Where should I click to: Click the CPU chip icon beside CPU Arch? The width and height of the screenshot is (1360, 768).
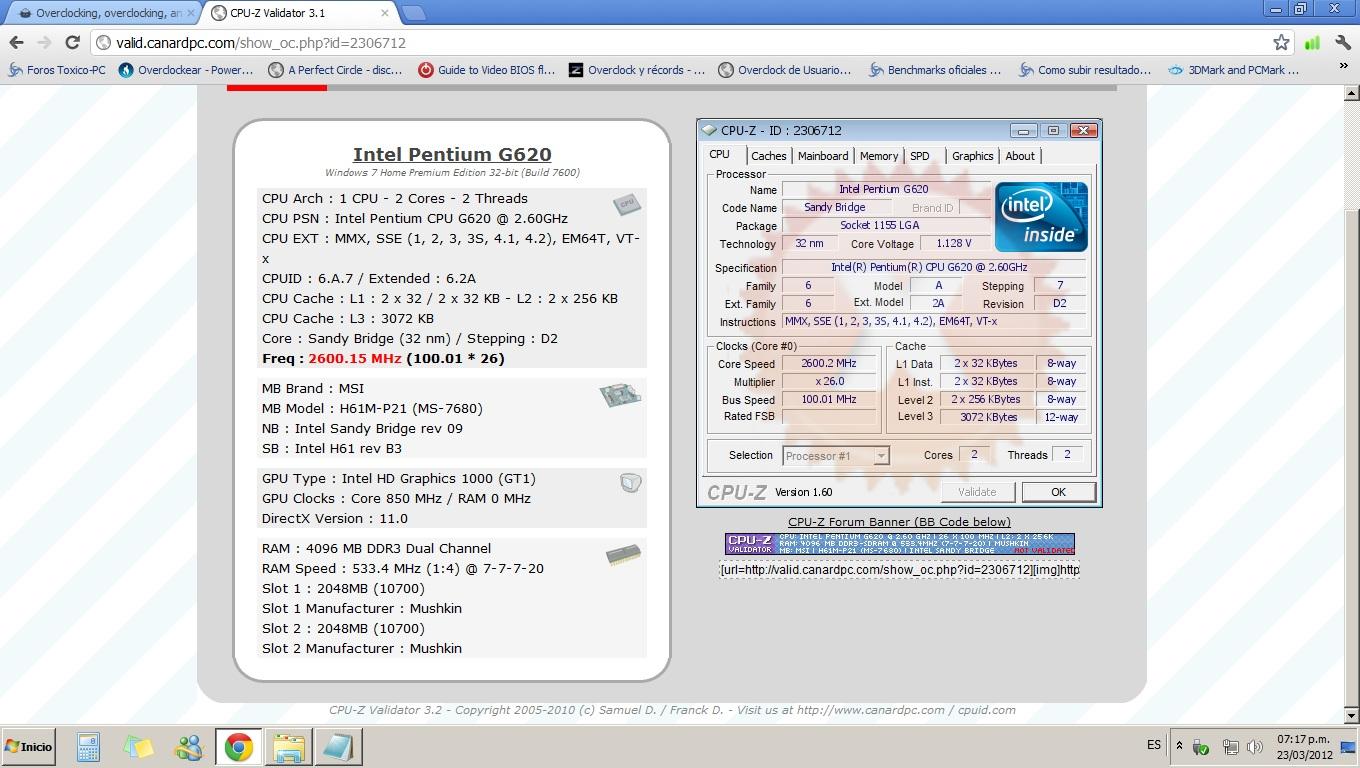click(x=627, y=204)
